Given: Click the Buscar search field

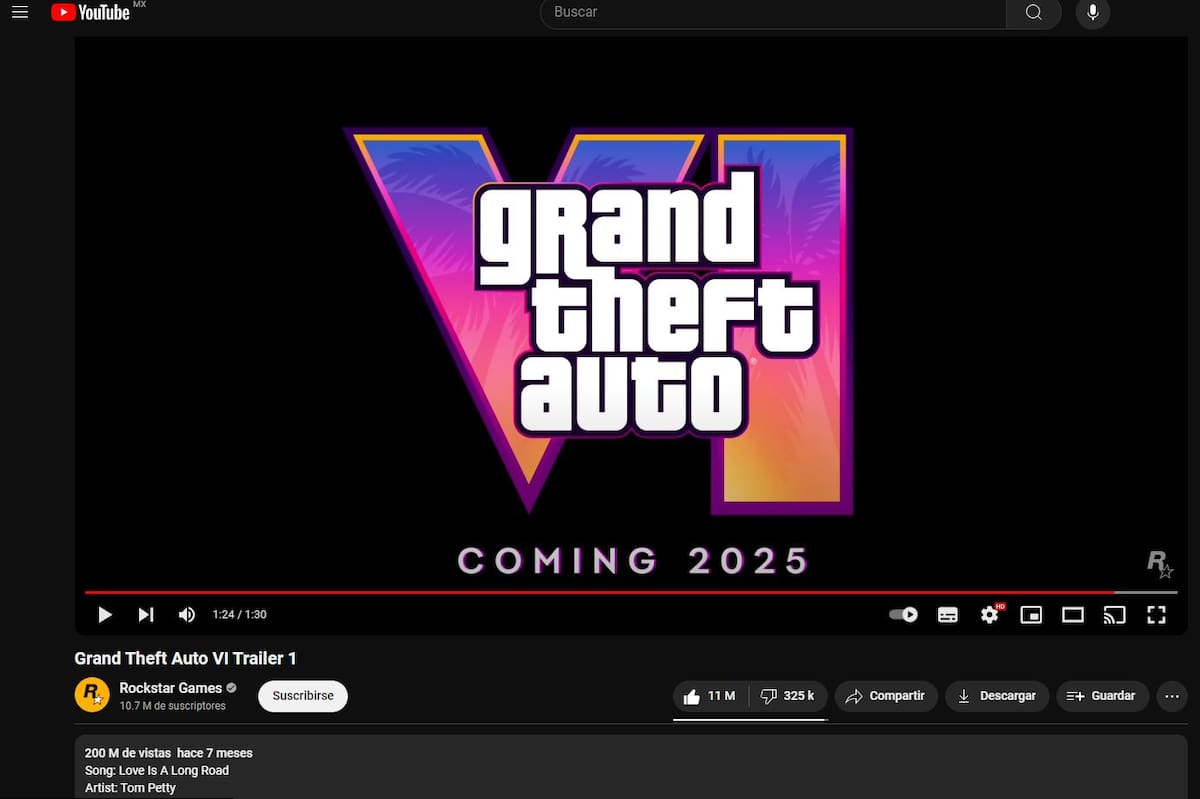Looking at the screenshot, I should pyautogui.click(x=773, y=12).
